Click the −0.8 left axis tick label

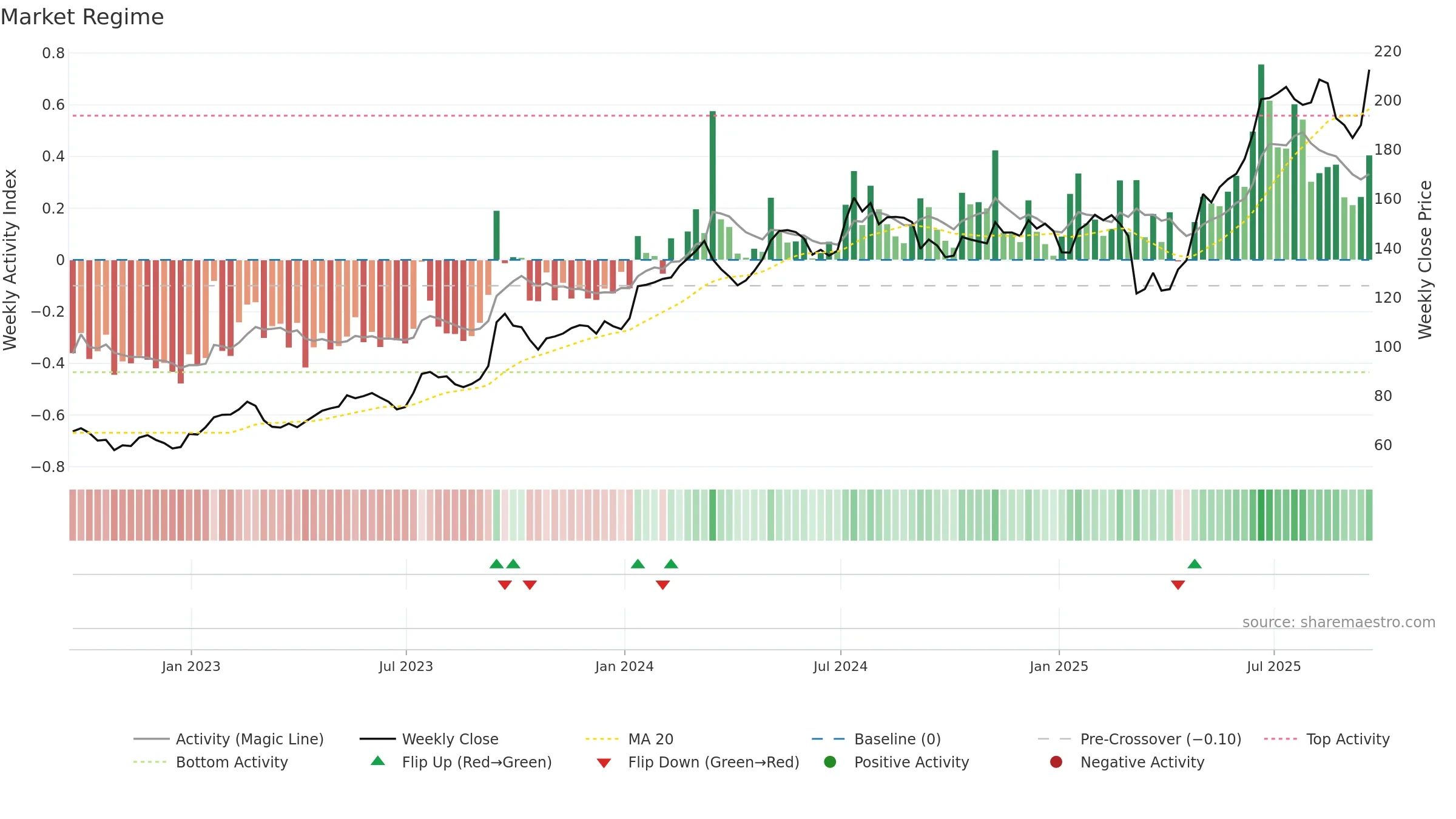click(x=48, y=467)
